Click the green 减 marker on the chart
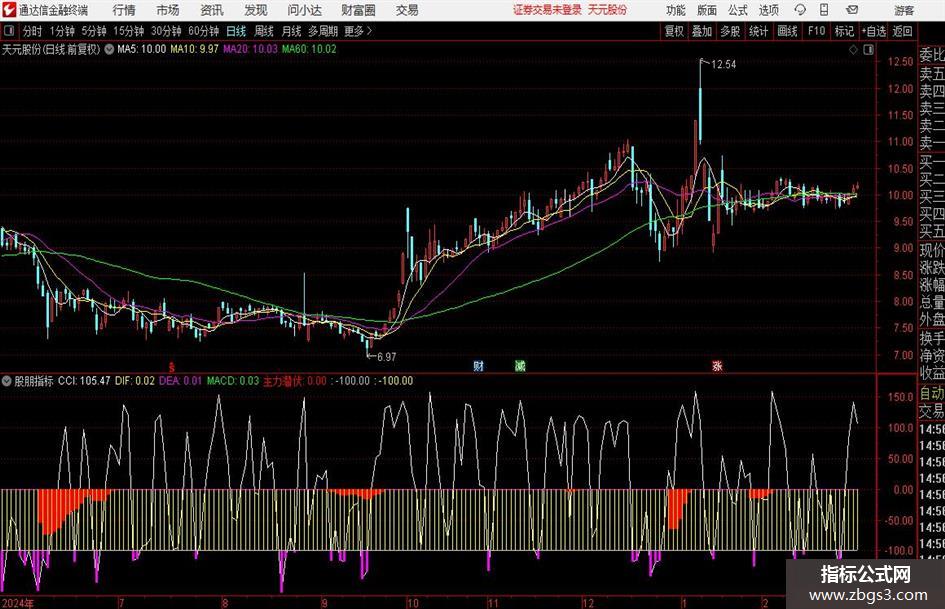This screenshot has height=609, width=945. click(x=520, y=365)
